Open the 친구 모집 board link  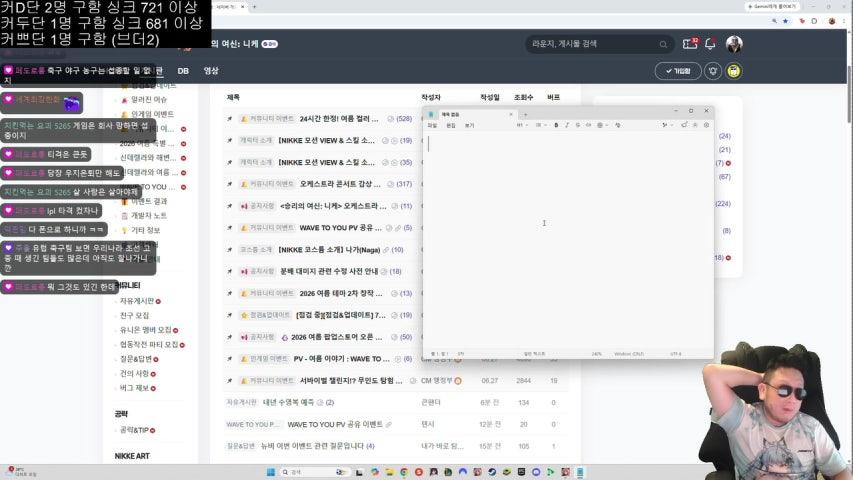point(134,316)
